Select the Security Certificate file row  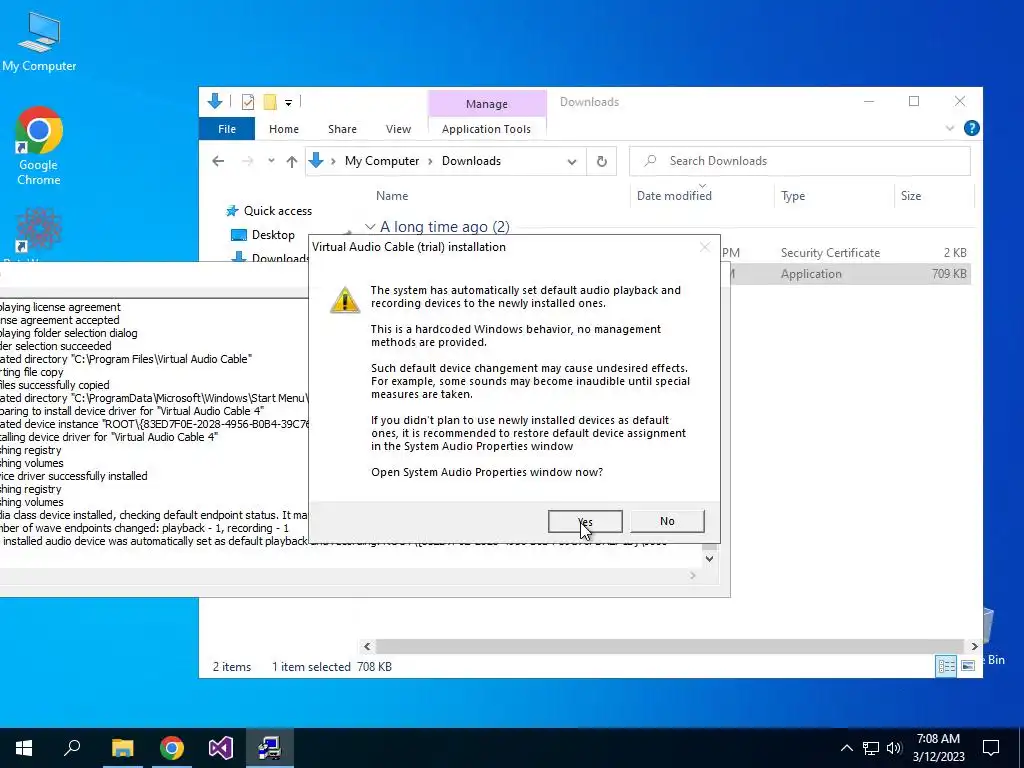tap(846, 253)
